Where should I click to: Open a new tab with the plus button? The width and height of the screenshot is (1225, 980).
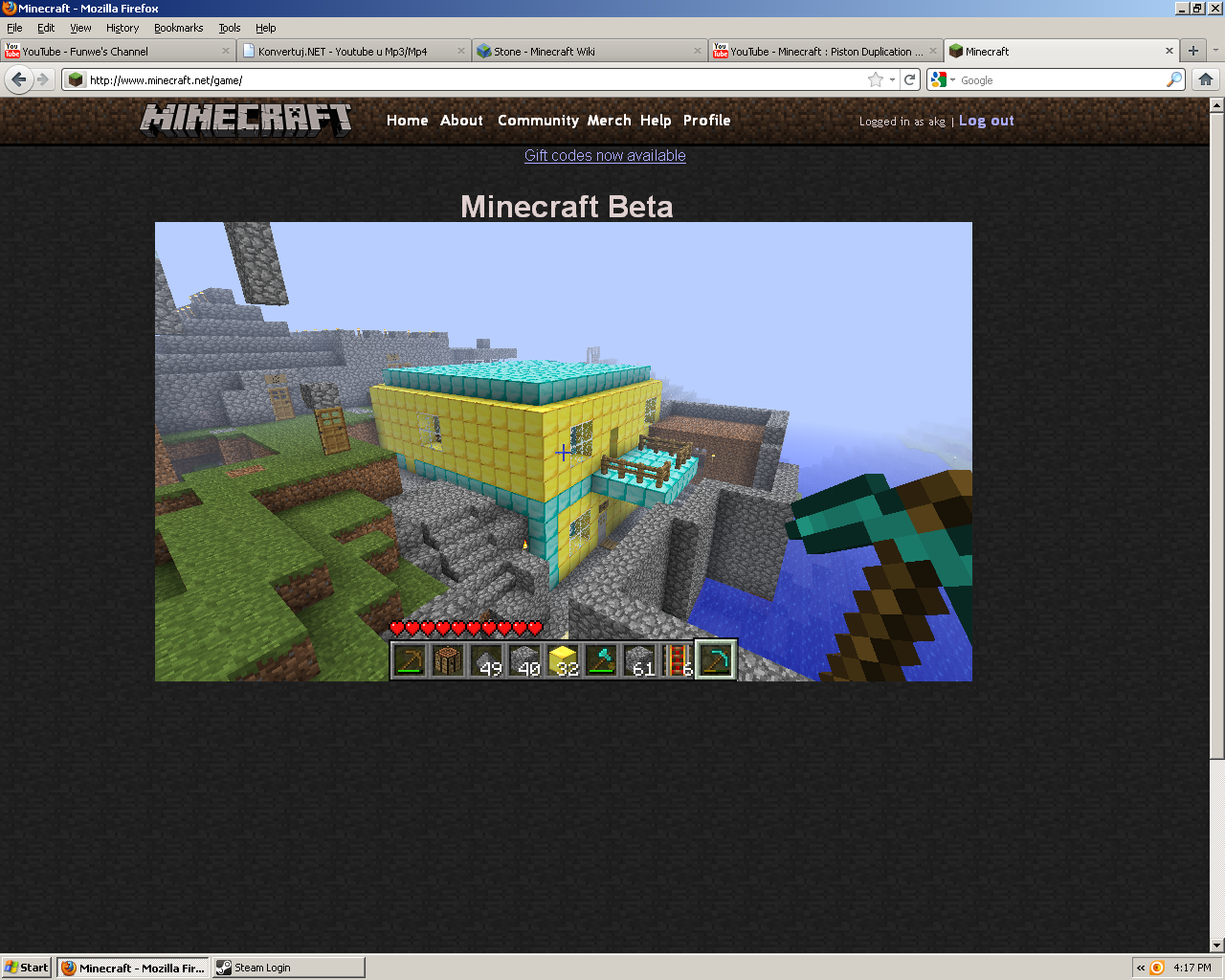coord(1192,51)
